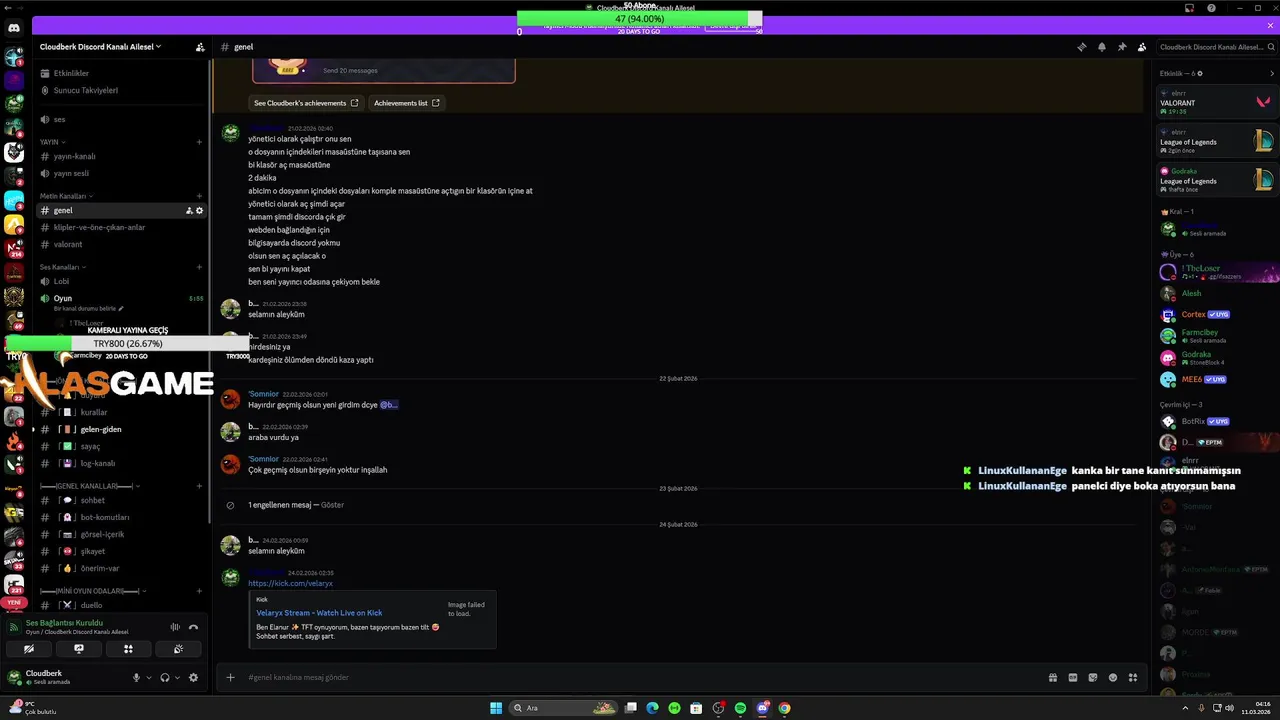The image size is (1280, 720).
Task: Collapse the YAYIN category
Action: [x=53, y=142]
